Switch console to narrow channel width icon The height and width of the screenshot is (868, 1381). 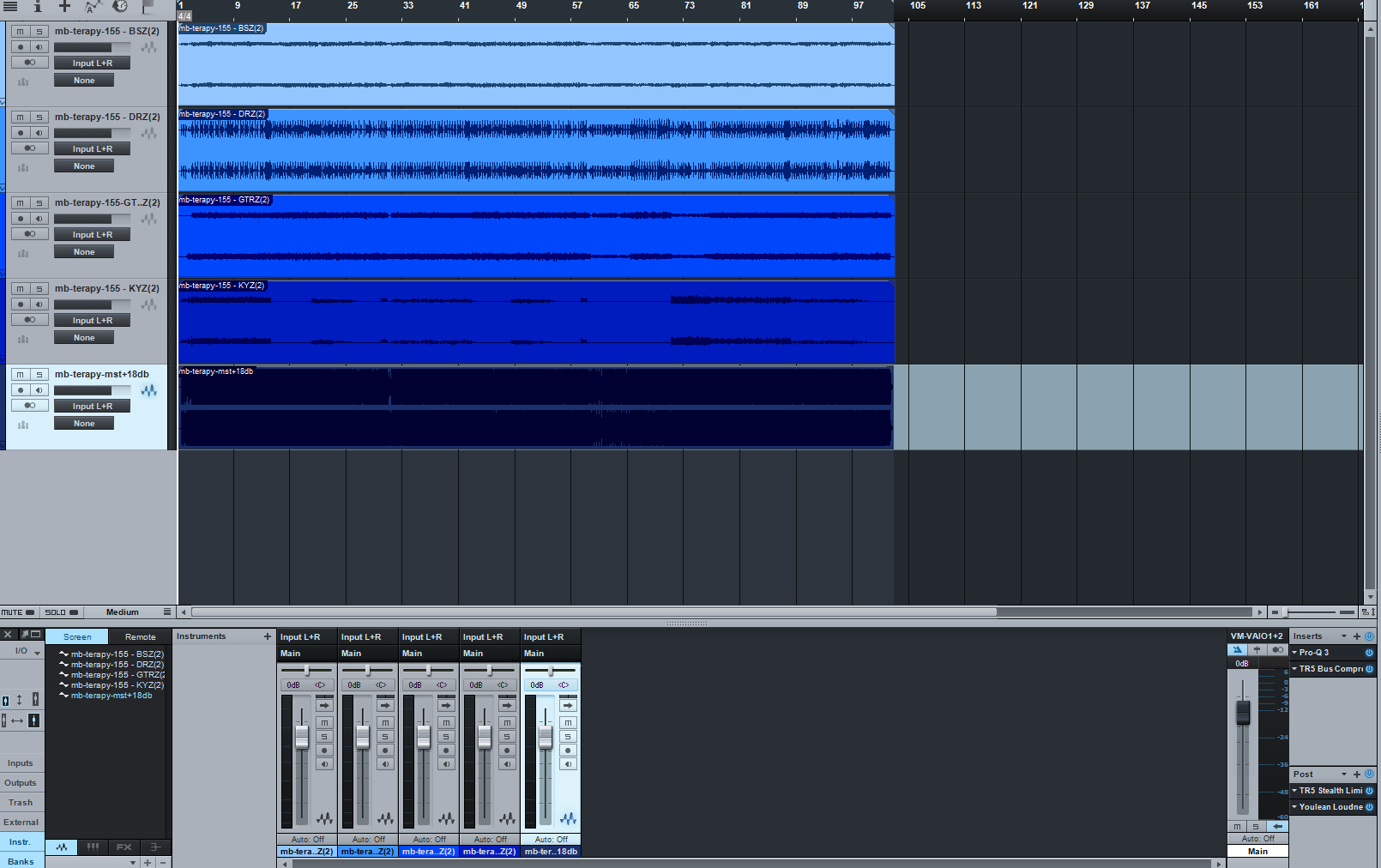(5, 720)
